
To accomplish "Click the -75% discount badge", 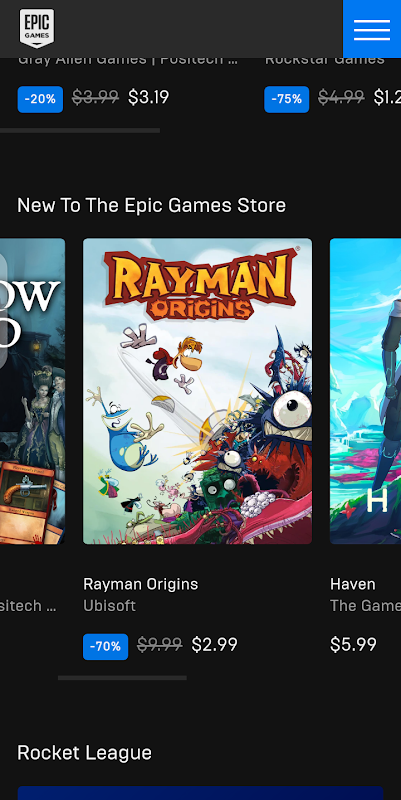I will [x=286, y=99].
